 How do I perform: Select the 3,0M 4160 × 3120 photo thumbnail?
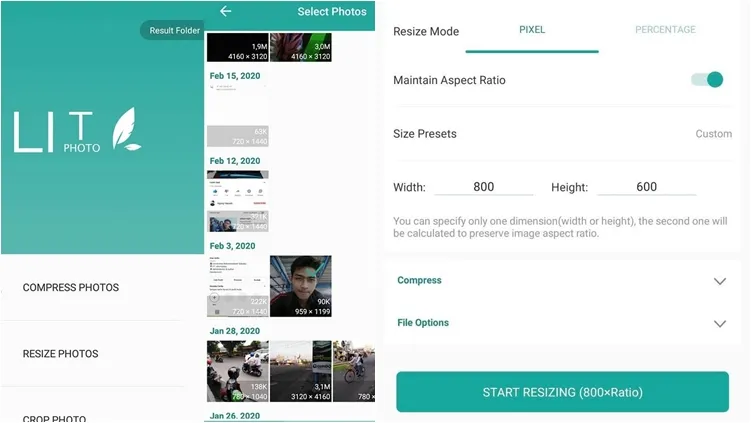point(301,47)
